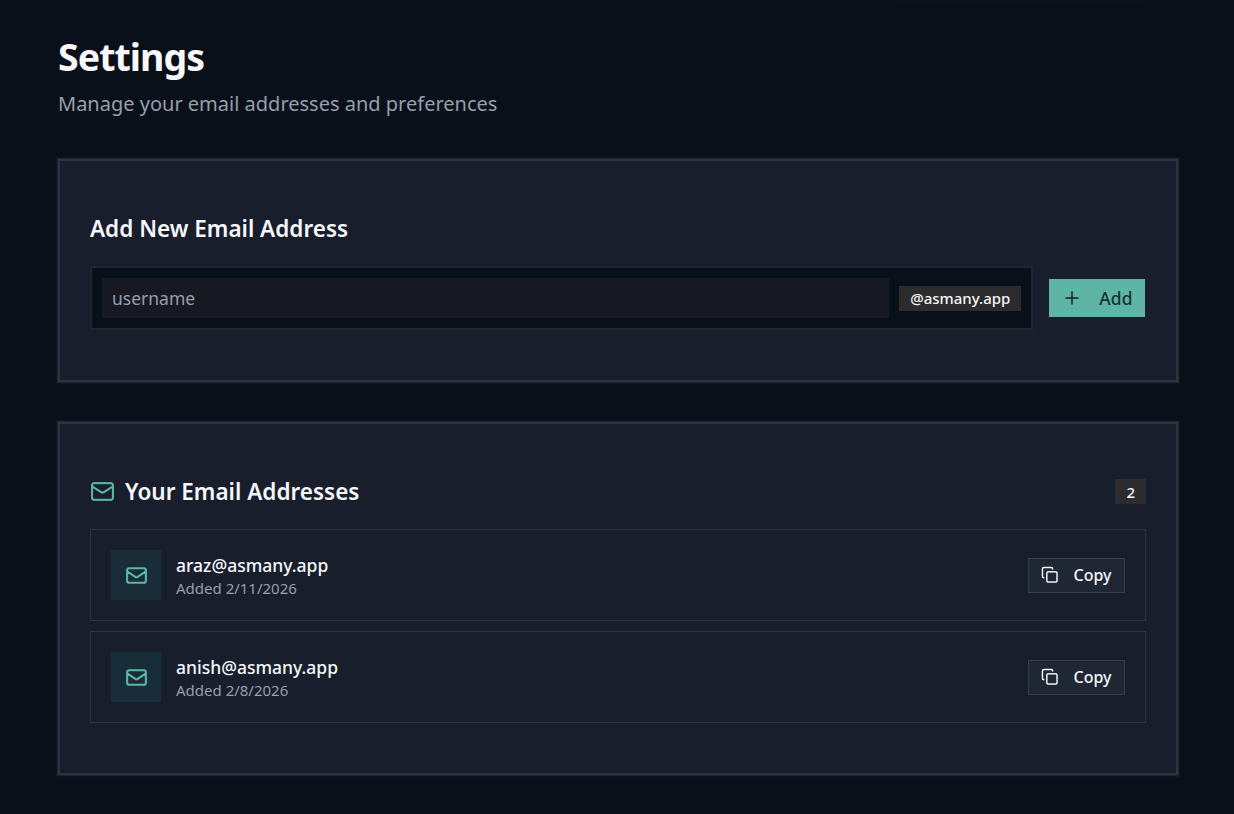
Task: Select the araz@asmany.app email entry
Action: 617,575
